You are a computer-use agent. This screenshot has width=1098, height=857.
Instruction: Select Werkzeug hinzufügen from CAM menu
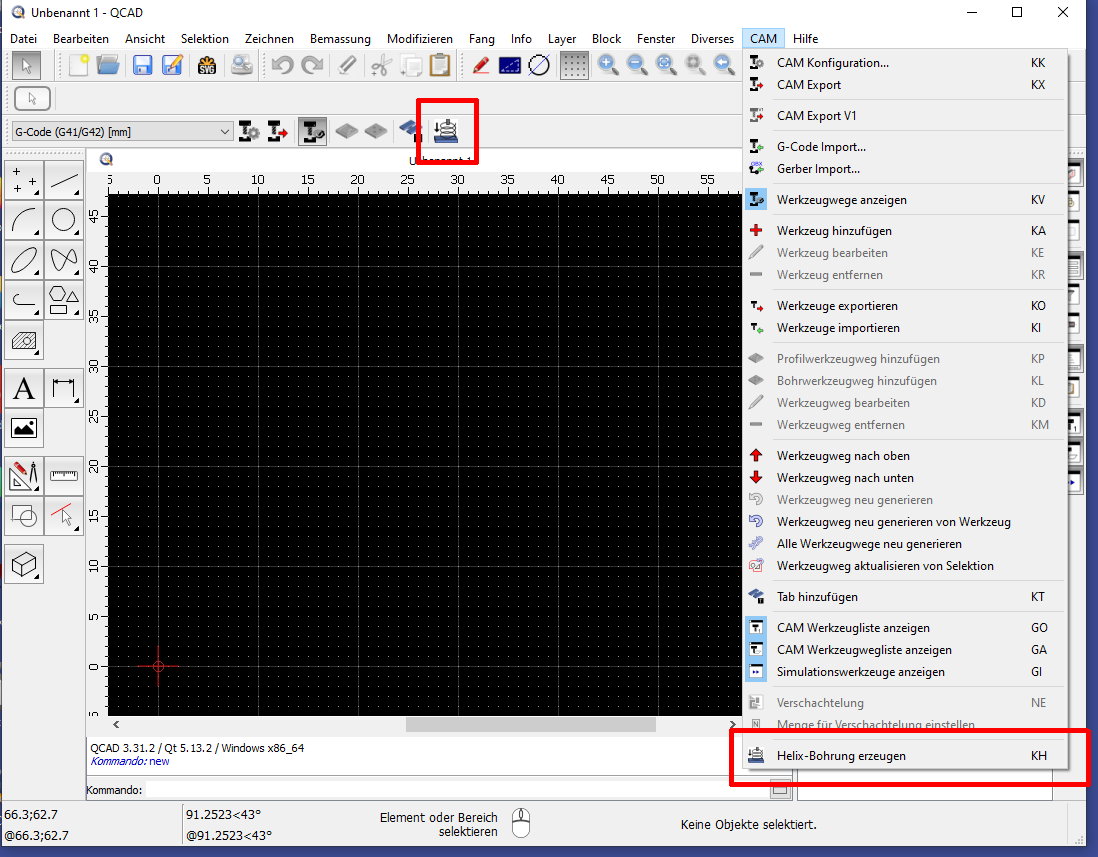(x=834, y=231)
